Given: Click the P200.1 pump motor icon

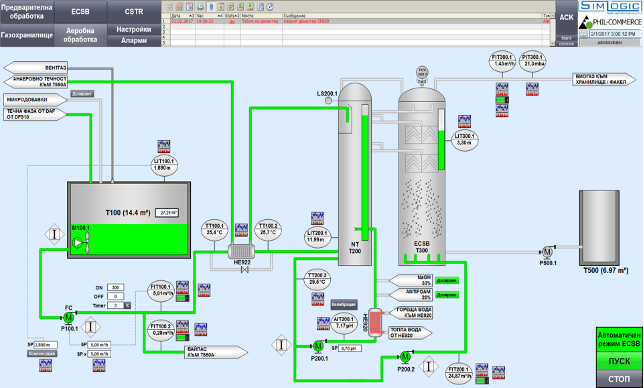Looking at the screenshot, I should 318,347.
